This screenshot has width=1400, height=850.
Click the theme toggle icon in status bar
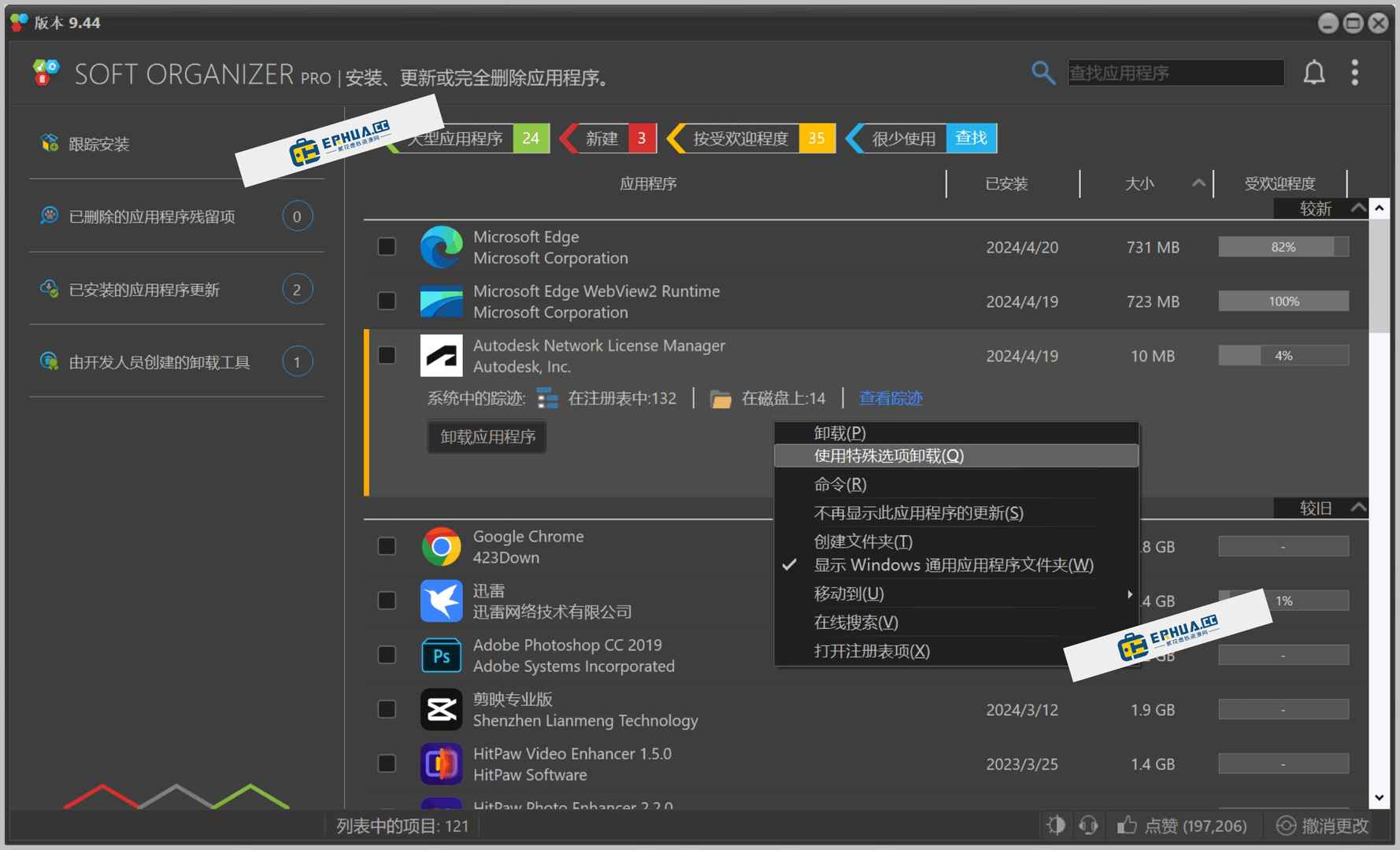1055,825
